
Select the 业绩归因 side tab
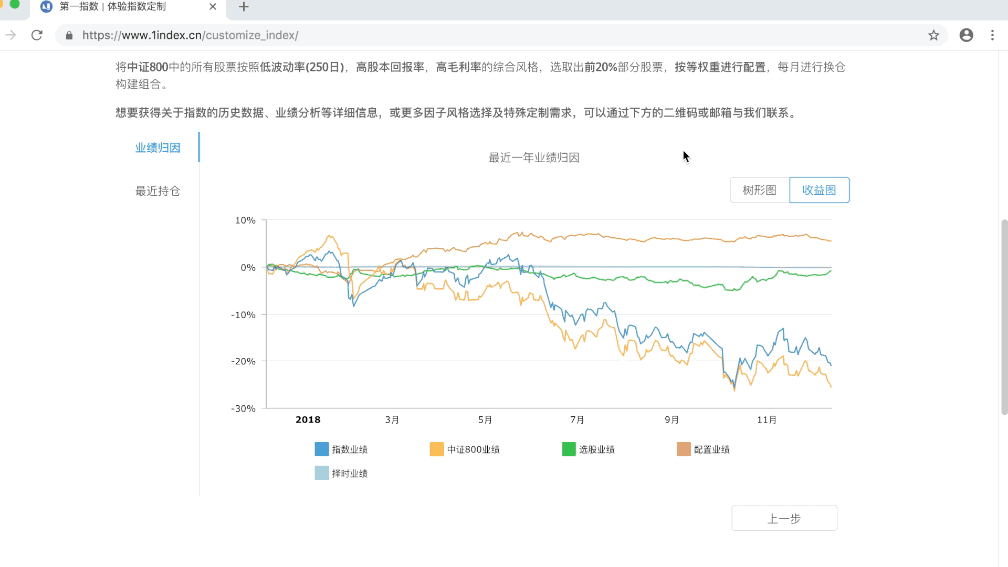click(158, 148)
